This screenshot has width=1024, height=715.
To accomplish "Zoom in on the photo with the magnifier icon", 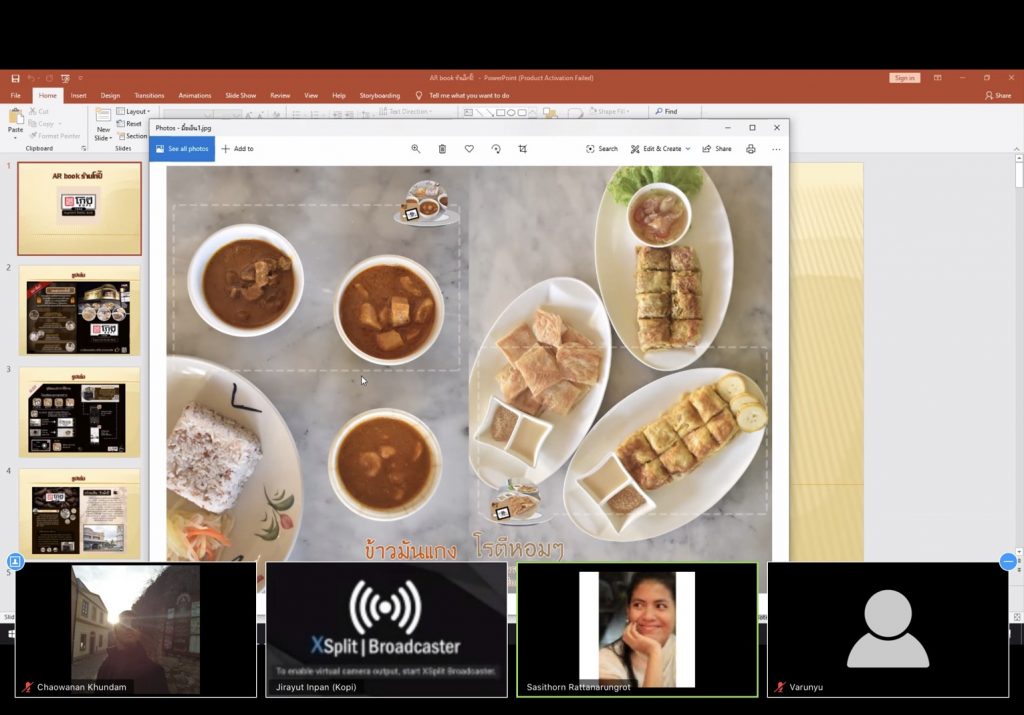I will [416, 149].
